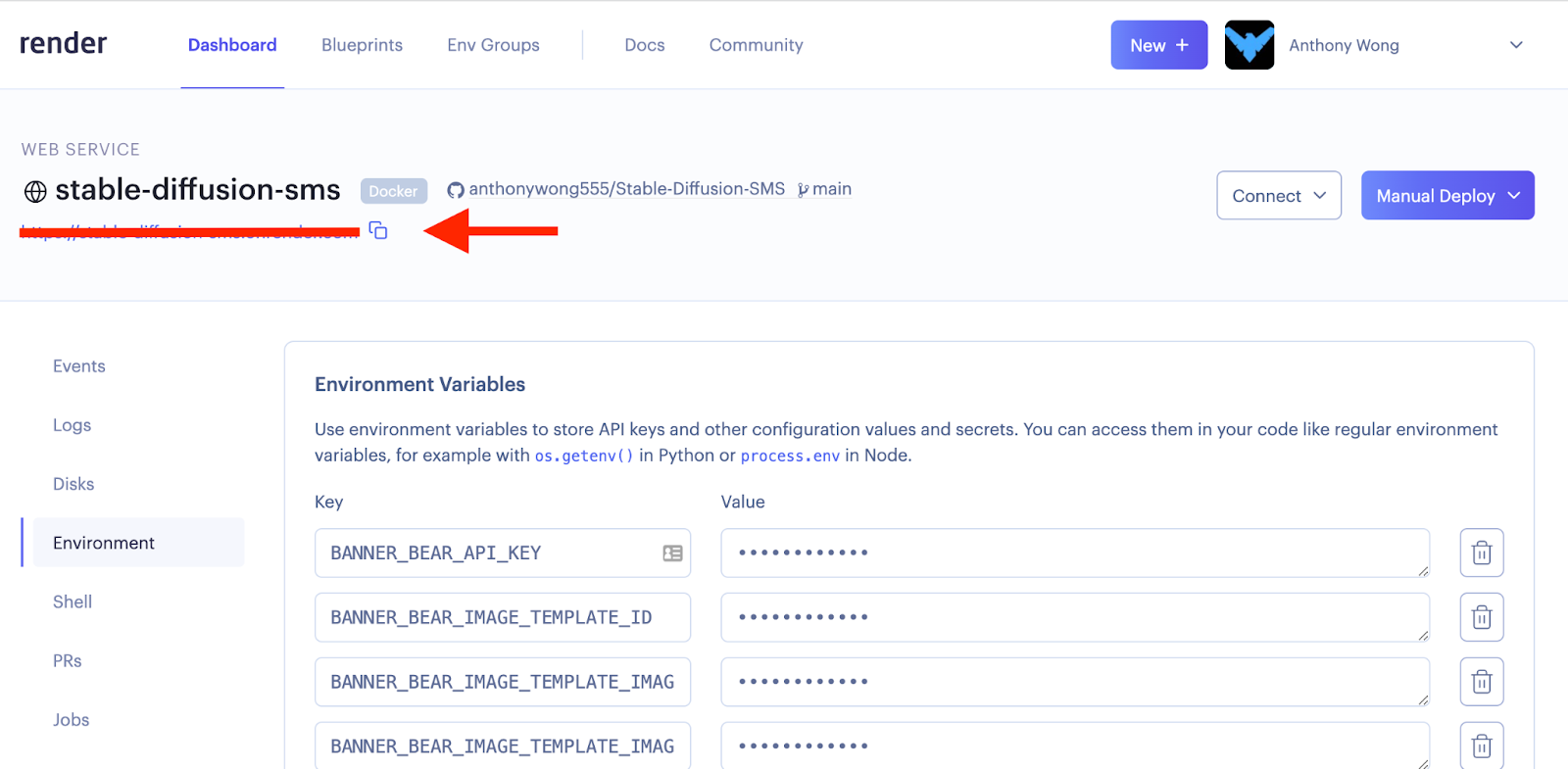The image size is (1568, 769).
Task: Click the BANNER_BEAR_API_KEY key field
Action: click(x=503, y=553)
